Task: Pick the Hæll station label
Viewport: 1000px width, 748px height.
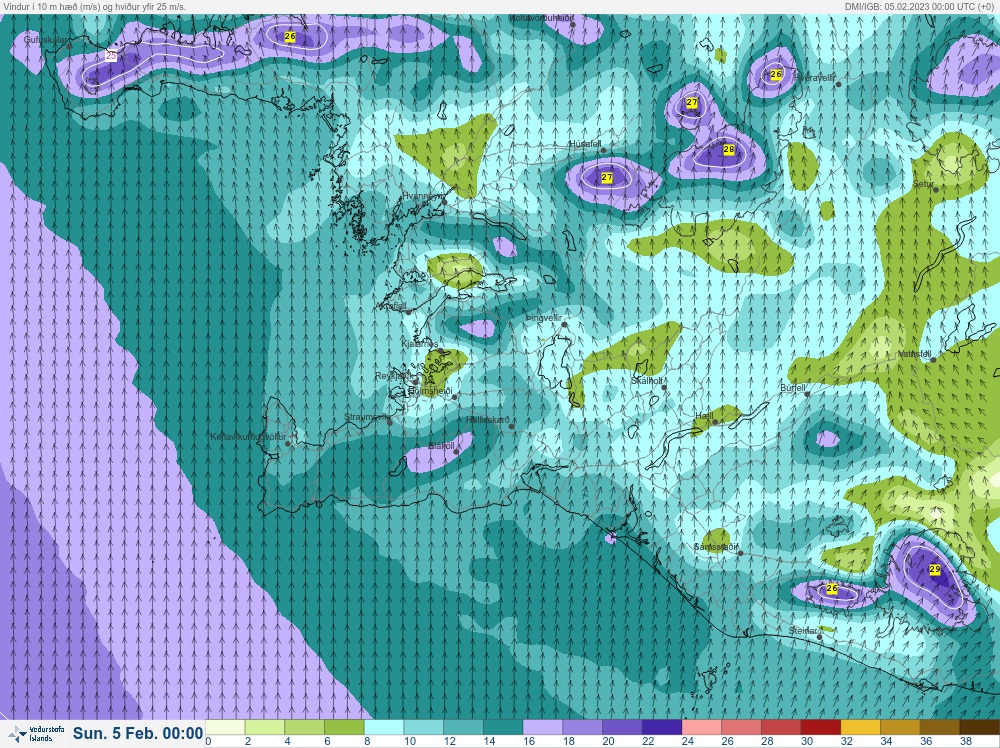Action: [x=704, y=416]
